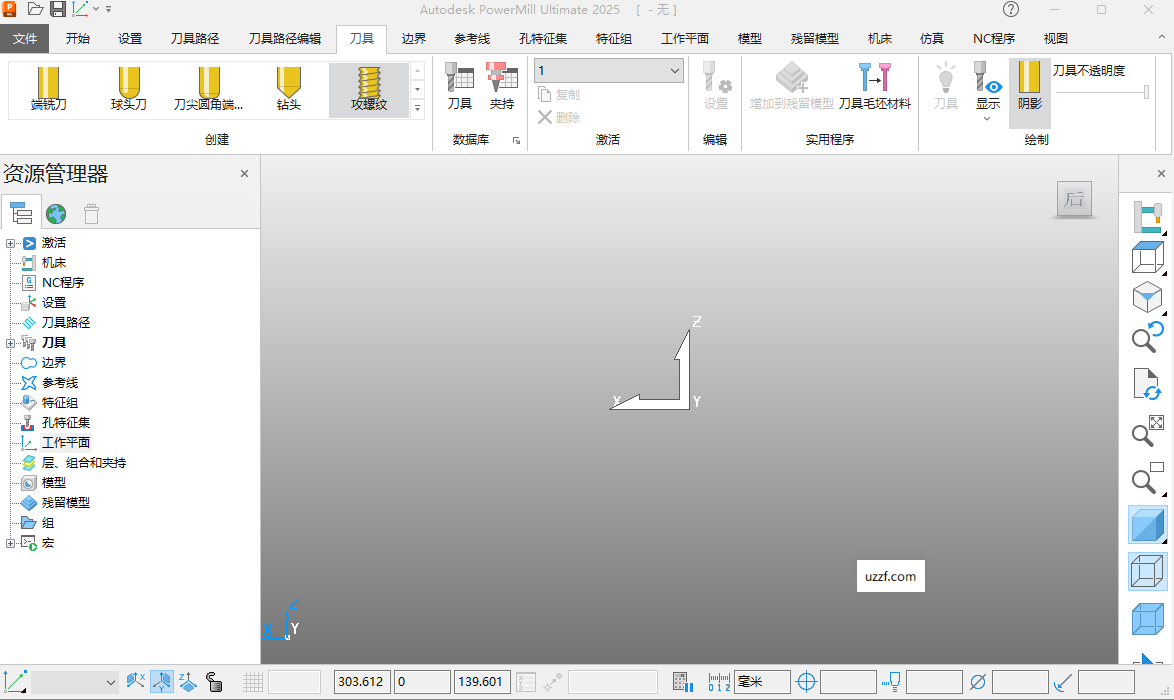
Task: Click the X coordinate field showing 303.612
Action: coord(361,681)
